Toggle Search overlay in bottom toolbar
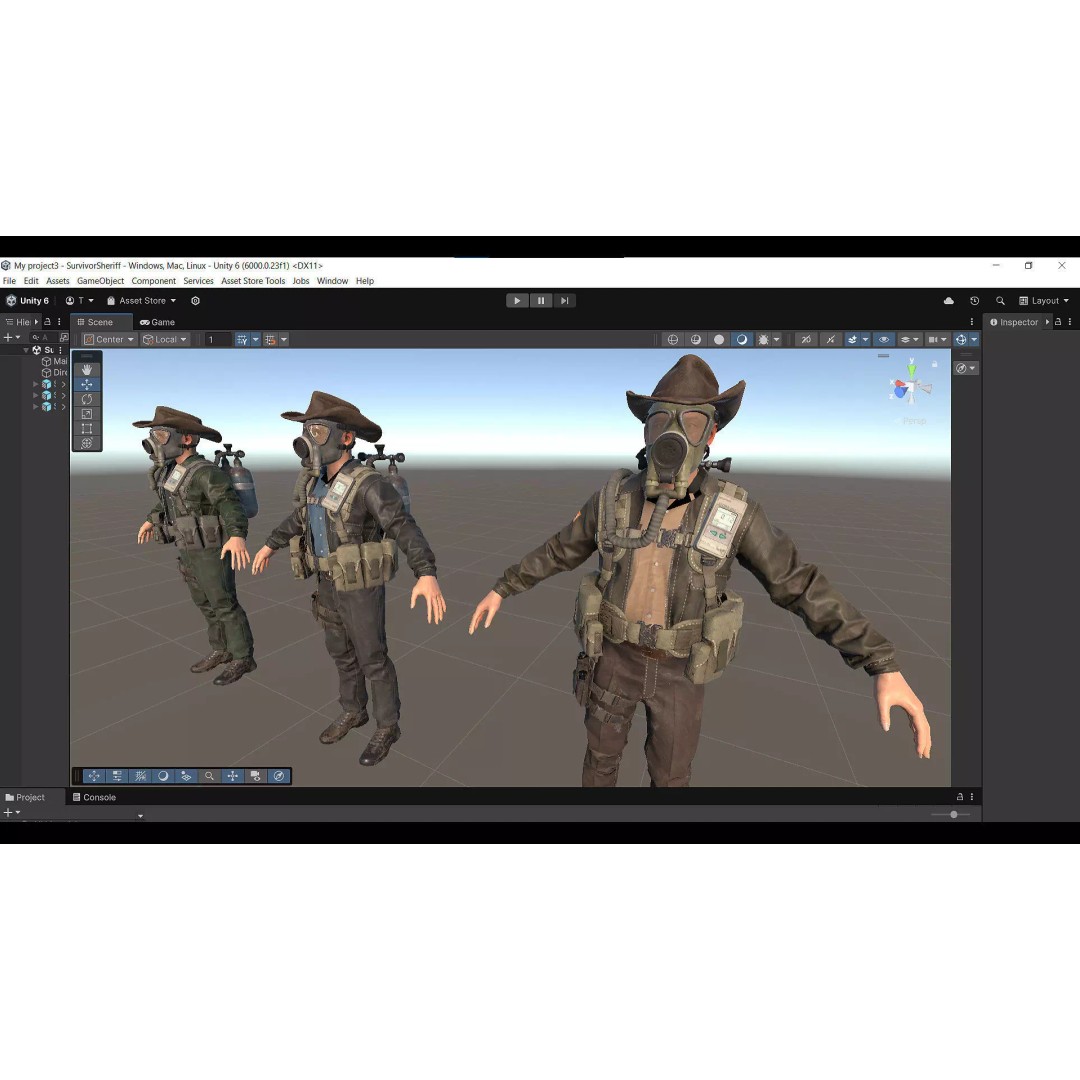Image resolution: width=1080 pixels, height=1080 pixels. coord(209,776)
